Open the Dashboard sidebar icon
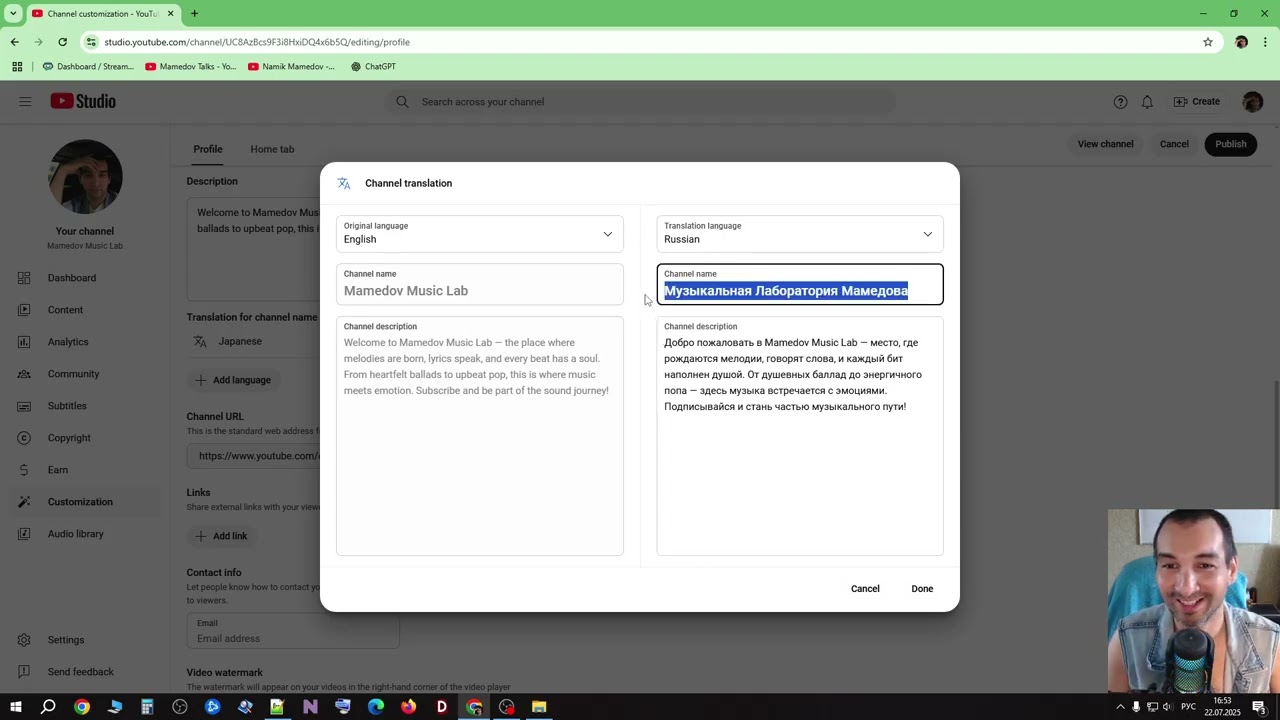 pyautogui.click(x=24, y=278)
